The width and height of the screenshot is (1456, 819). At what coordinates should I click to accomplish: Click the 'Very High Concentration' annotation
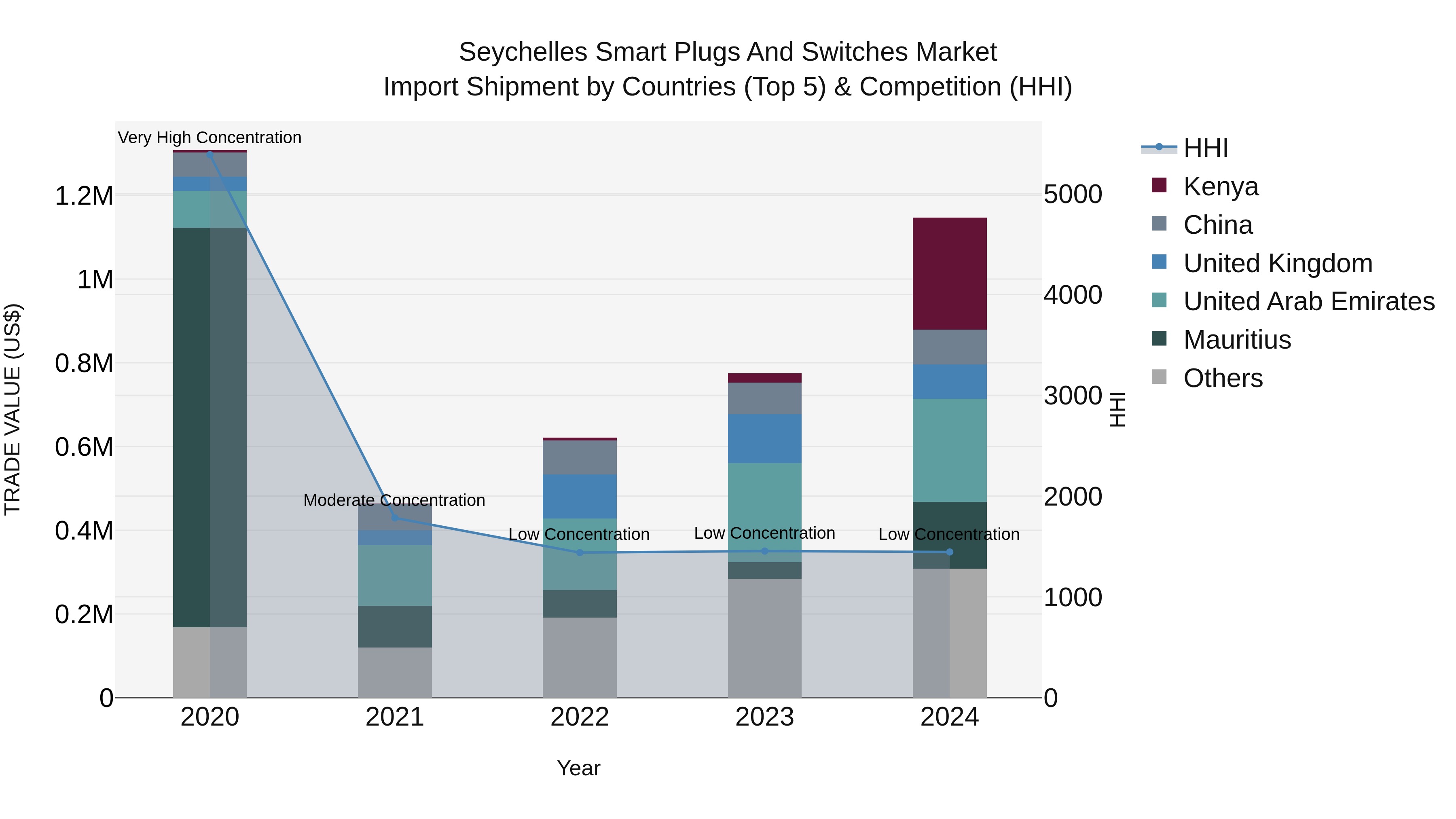[210, 138]
